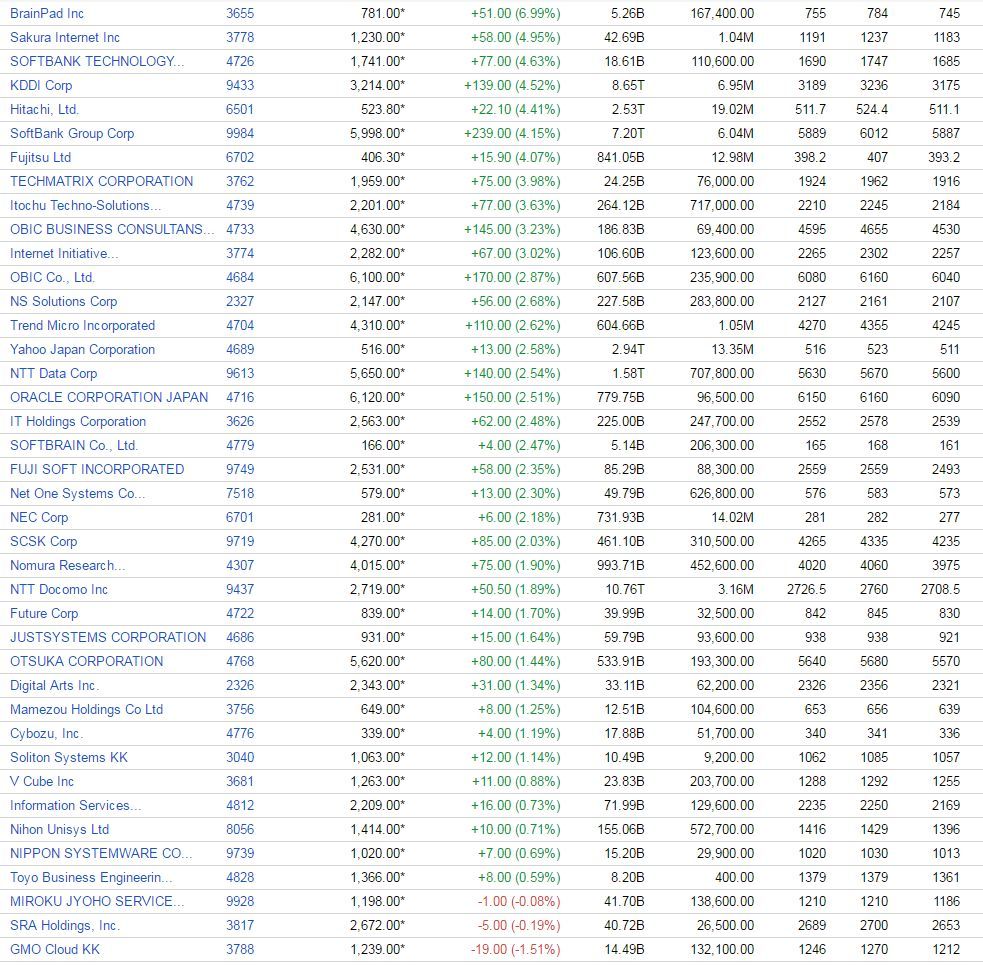Image resolution: width=983 pixels, height=965 pixels.
Task: Open GMO Cloud KK link
Action: (x=55, y=949)
